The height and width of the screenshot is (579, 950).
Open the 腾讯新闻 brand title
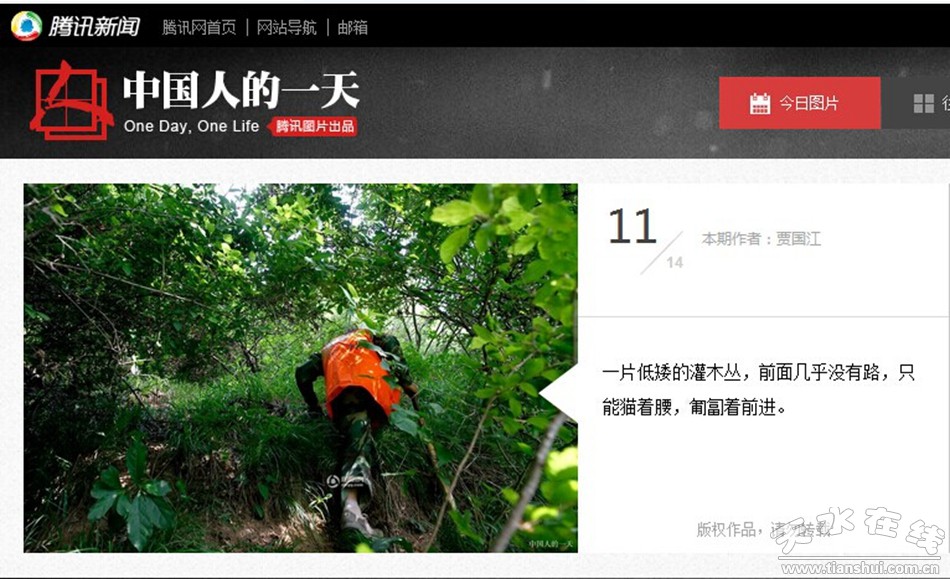click(x=95, y=27)
